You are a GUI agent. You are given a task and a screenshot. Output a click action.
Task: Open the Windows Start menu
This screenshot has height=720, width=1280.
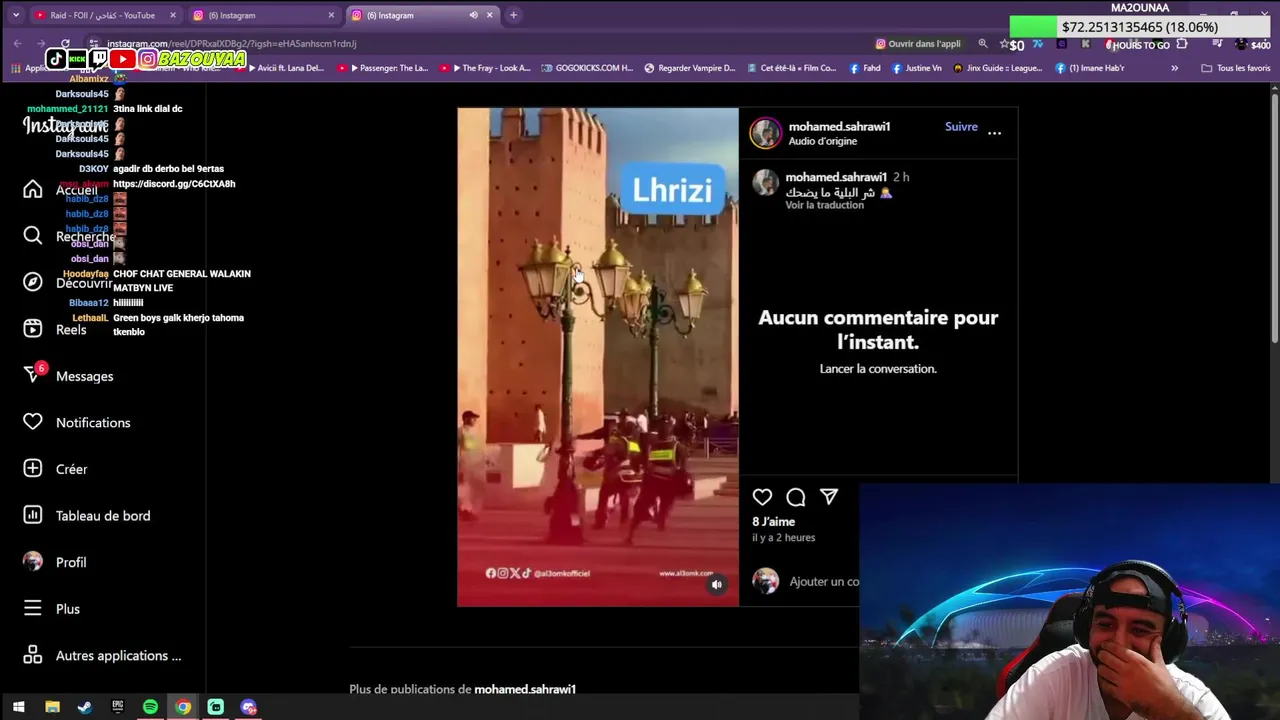(x=18, y=707)
